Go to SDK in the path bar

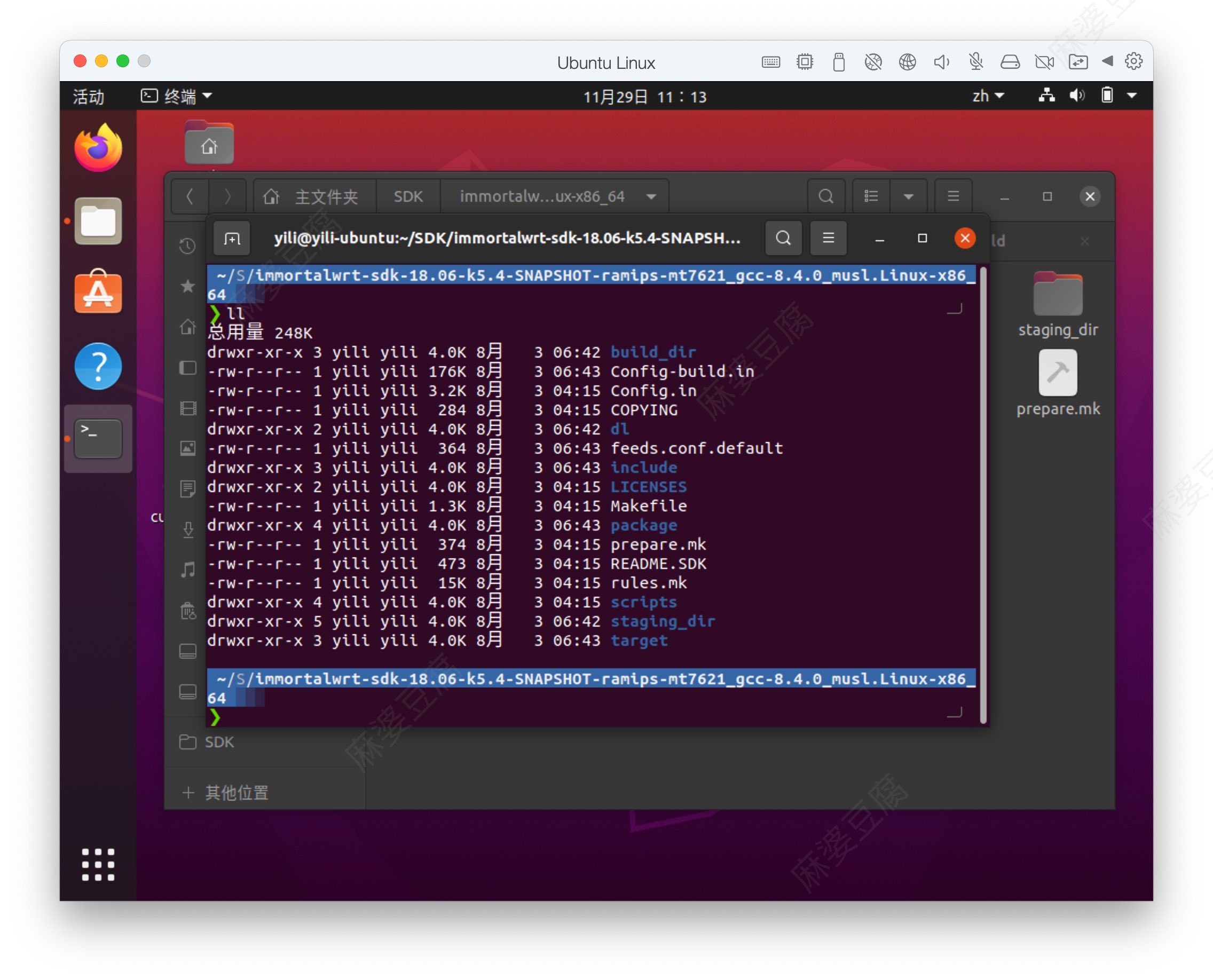click(408, 196)
